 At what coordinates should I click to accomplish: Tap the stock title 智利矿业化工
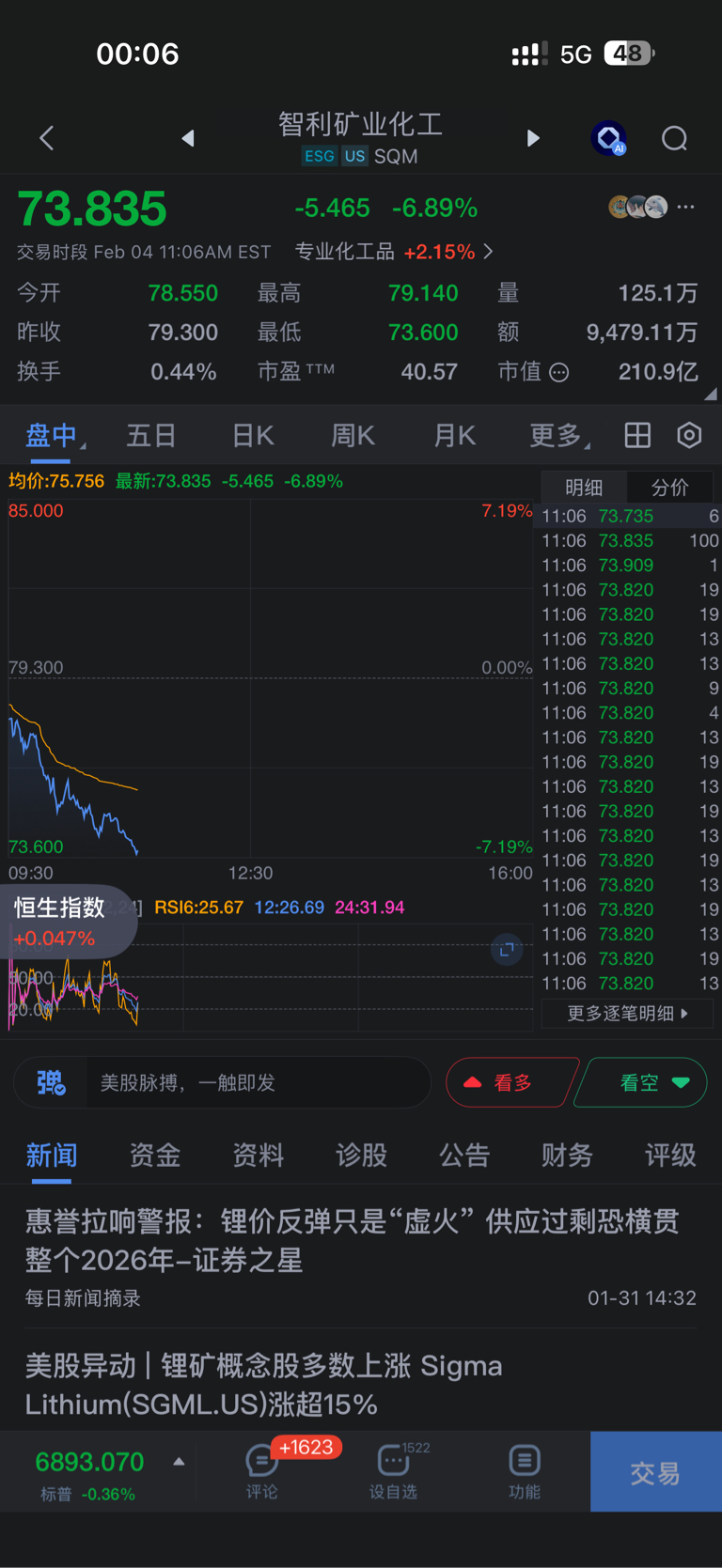click(x=360, y=125)
